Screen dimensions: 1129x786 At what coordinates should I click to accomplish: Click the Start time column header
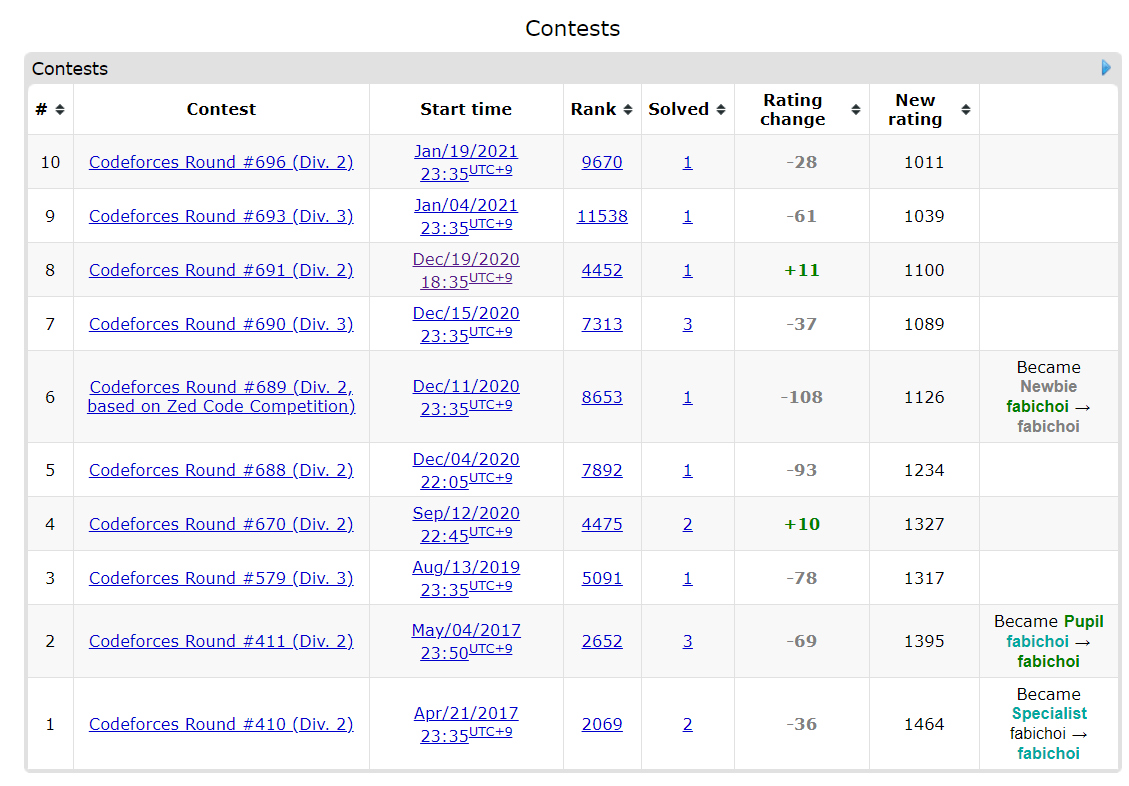[x=466, y=109]
